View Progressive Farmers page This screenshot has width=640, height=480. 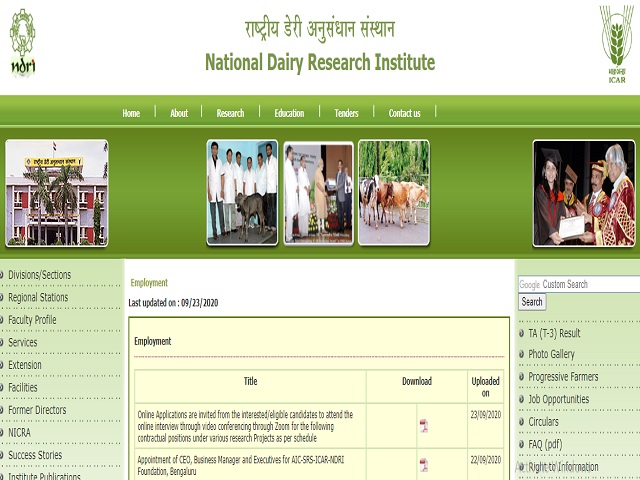point(563,376)
